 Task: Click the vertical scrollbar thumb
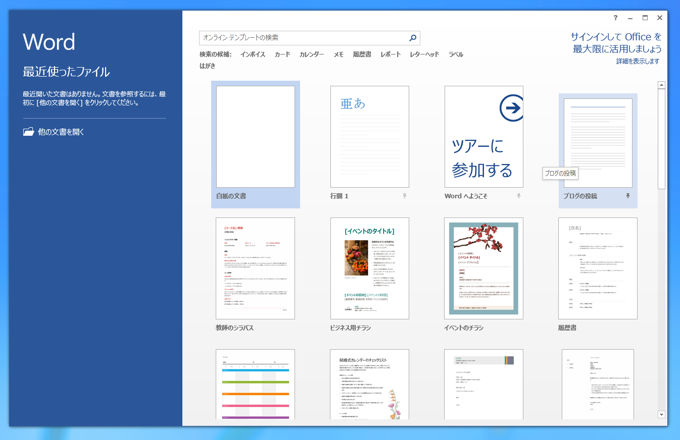(661, 139)
